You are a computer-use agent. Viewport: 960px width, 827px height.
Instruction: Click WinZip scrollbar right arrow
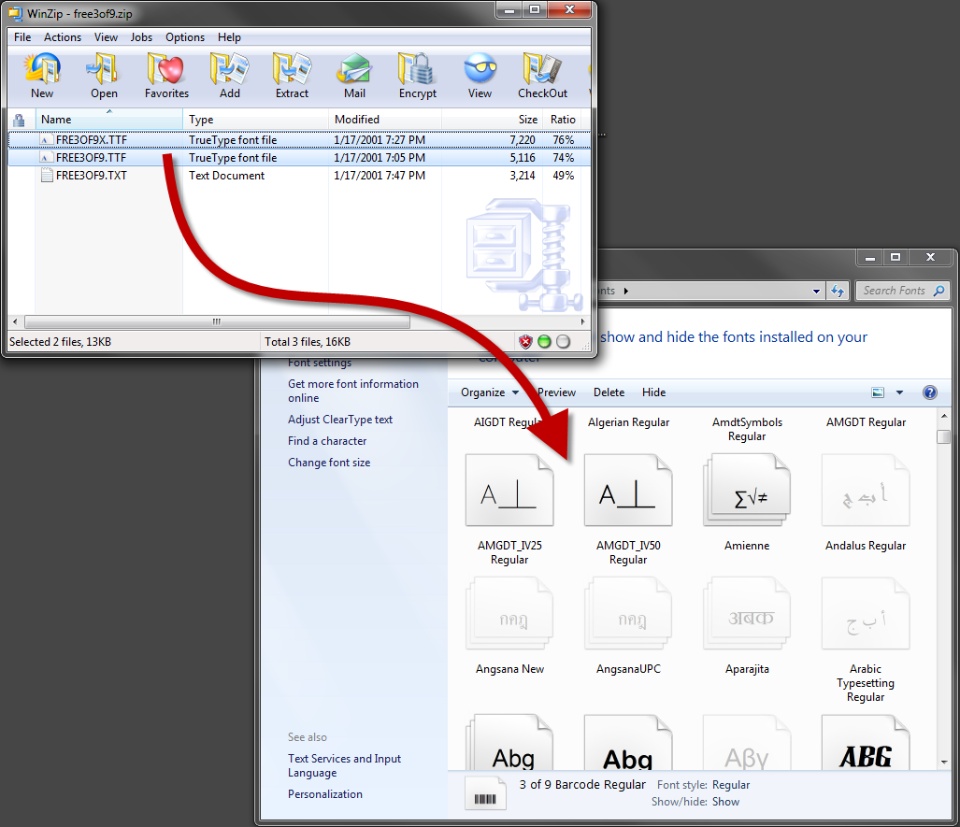tap(582, 321)
